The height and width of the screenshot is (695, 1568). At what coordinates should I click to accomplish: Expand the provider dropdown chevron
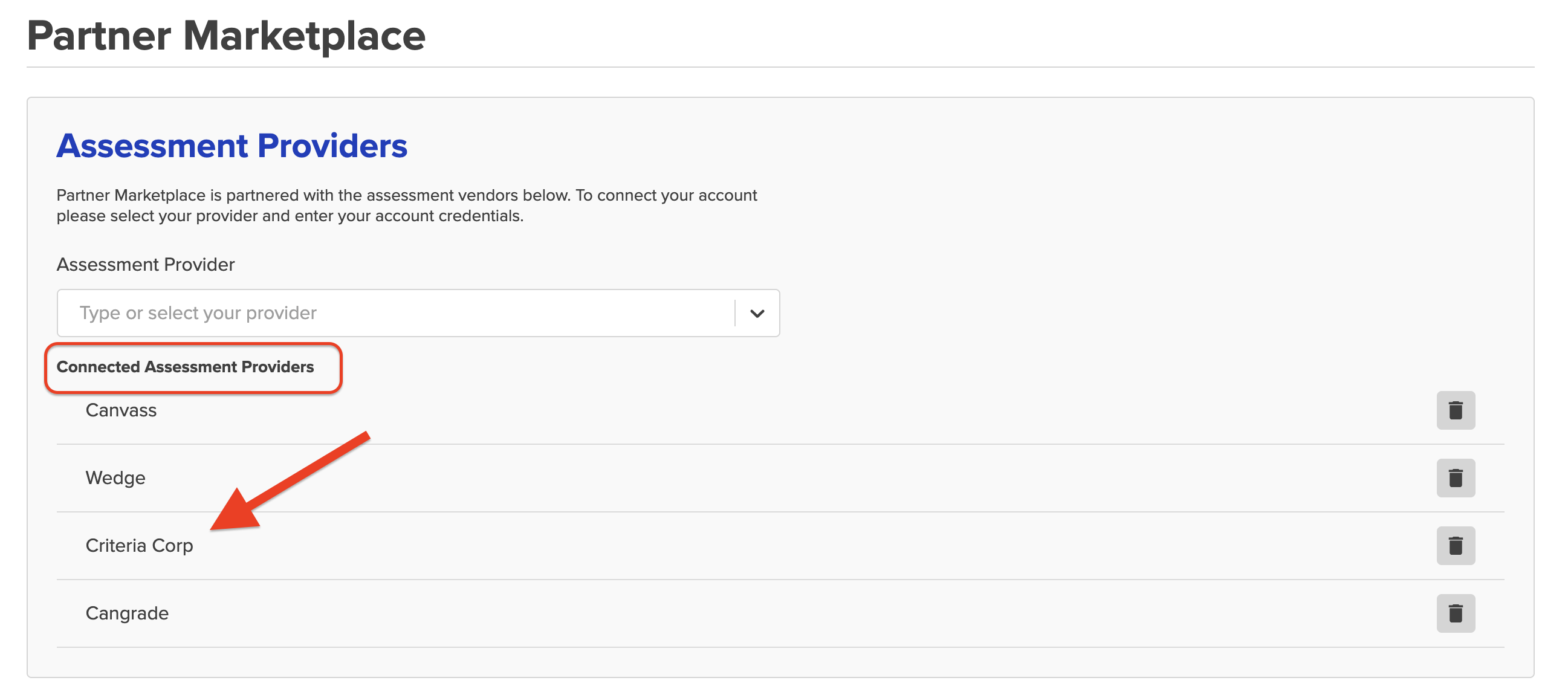(x=757, y=314)
